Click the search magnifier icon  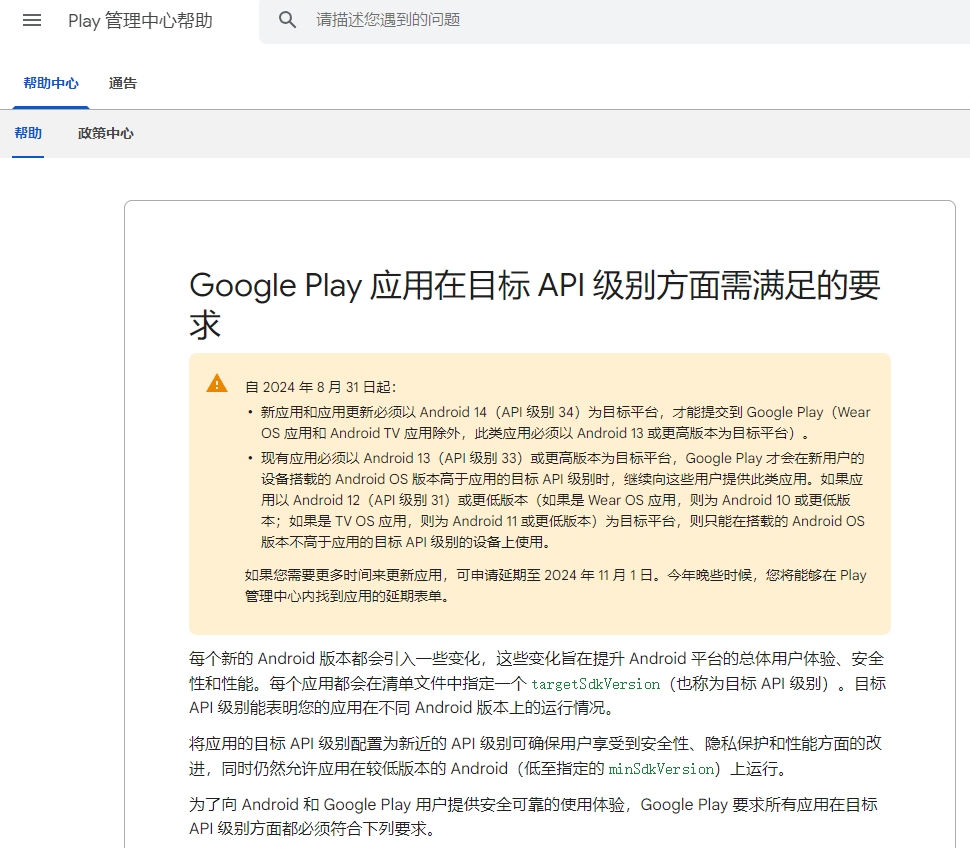[x=287, y=20]
